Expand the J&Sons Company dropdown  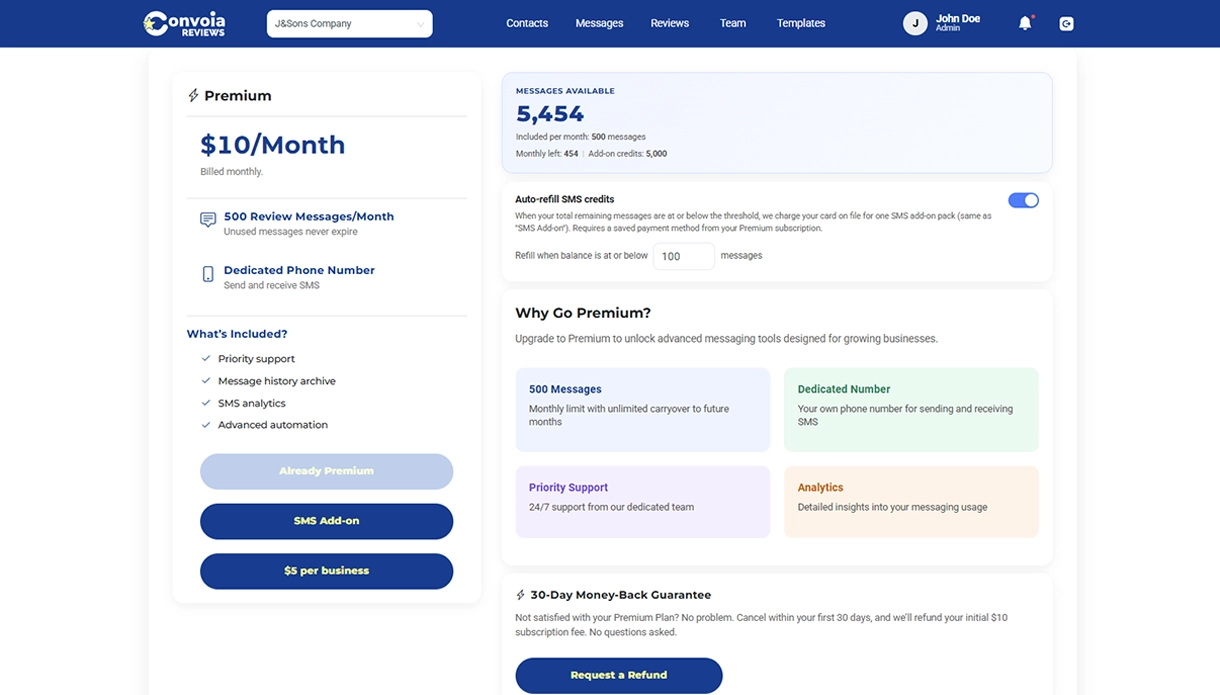click(x=349, y=23)
